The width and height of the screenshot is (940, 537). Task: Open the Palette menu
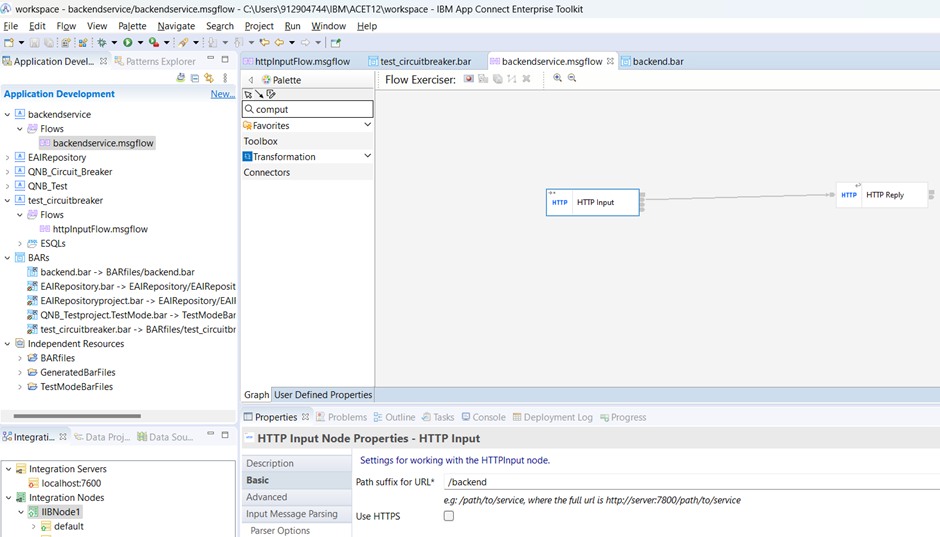132,26
